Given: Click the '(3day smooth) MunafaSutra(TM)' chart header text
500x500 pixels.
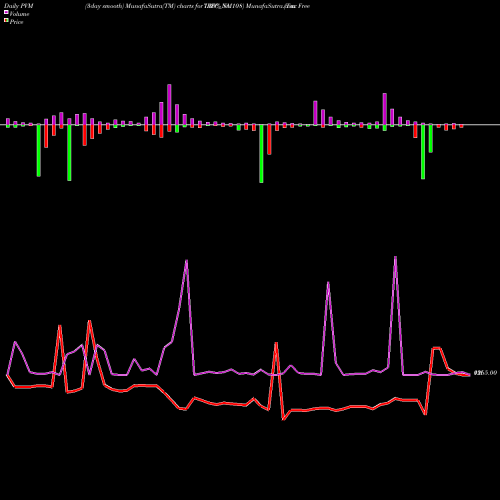Looking at the screenshot, I should click(x=130, y=6).
